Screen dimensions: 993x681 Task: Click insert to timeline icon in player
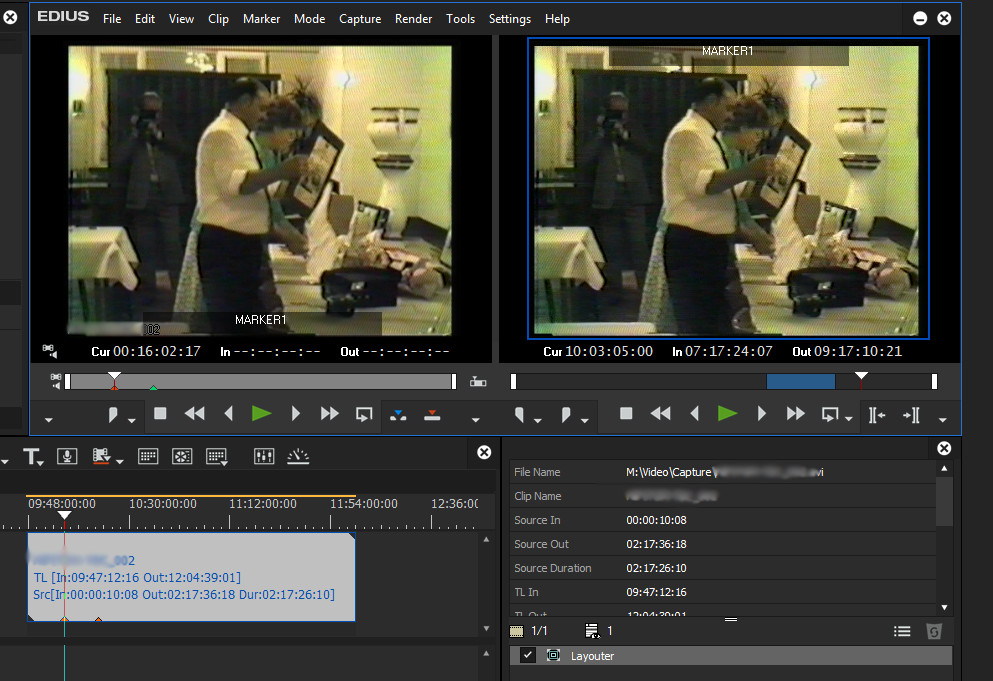coord(398,414)
